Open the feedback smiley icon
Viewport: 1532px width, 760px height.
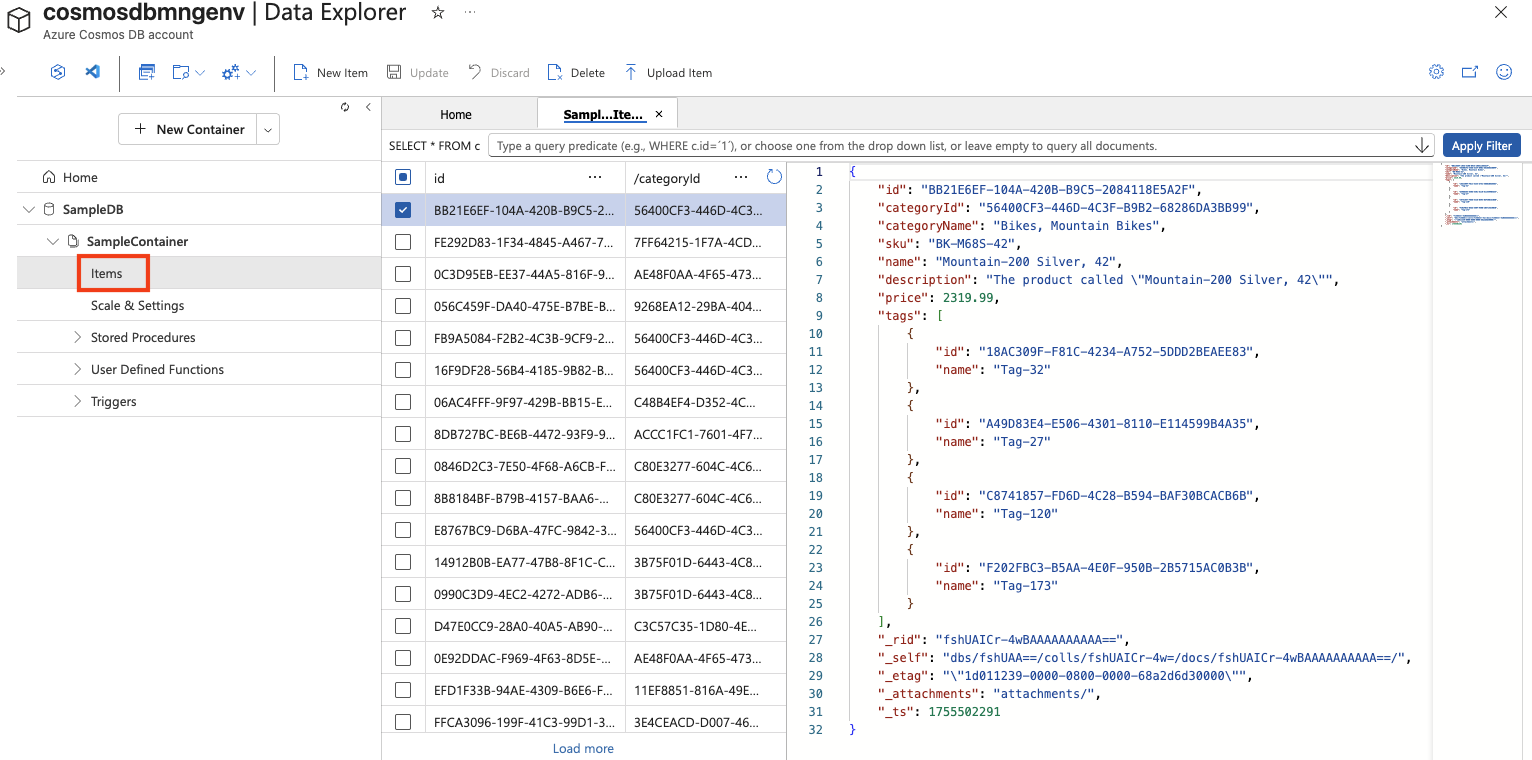tap(1503, 72)
